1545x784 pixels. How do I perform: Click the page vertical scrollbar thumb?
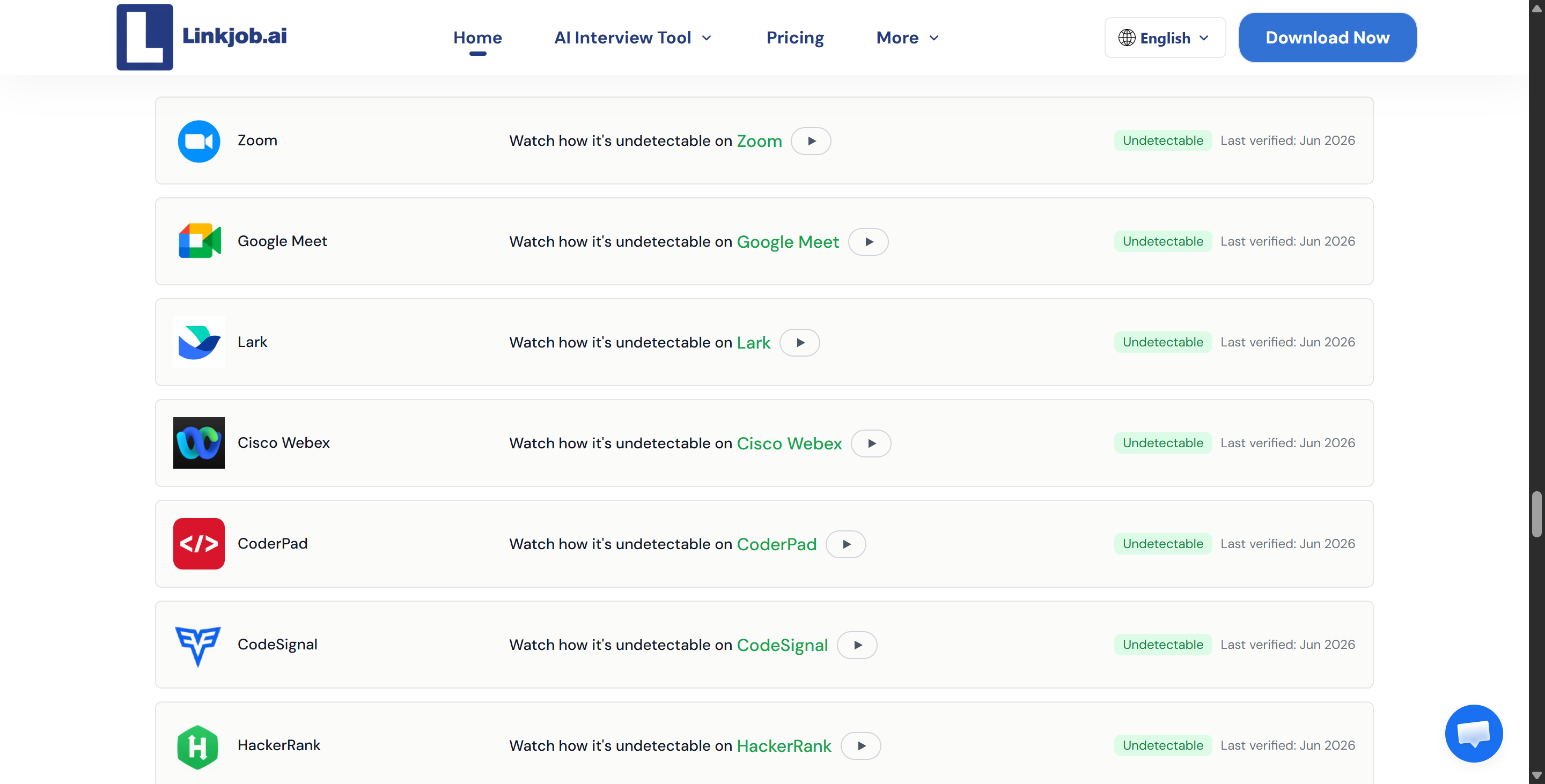pyautogui.click(x=1536, y=514)
